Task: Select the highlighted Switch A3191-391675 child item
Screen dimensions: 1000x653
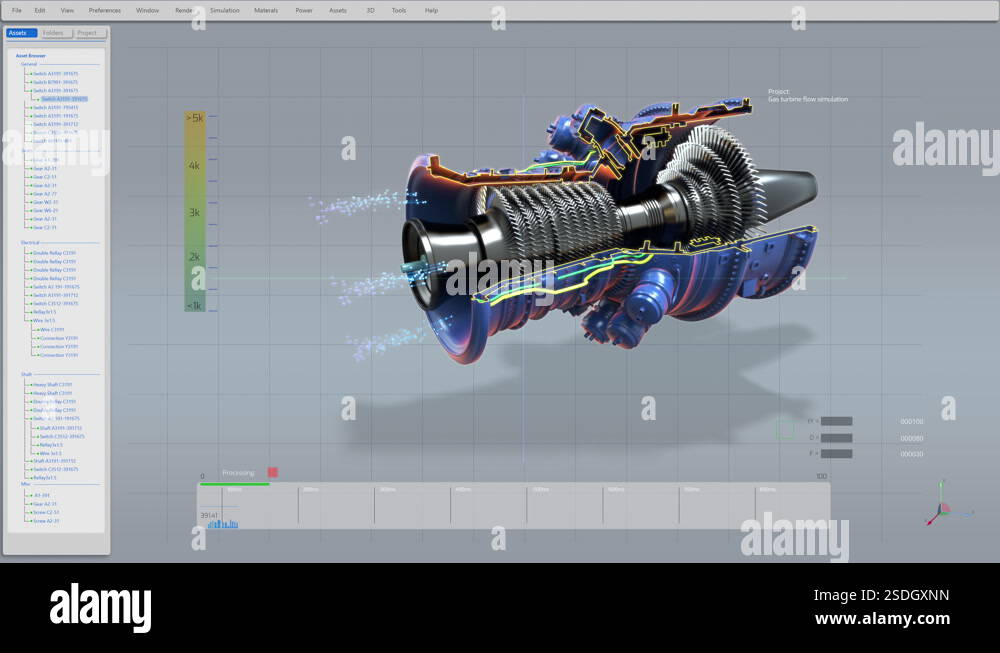Action: click(64, 99)
